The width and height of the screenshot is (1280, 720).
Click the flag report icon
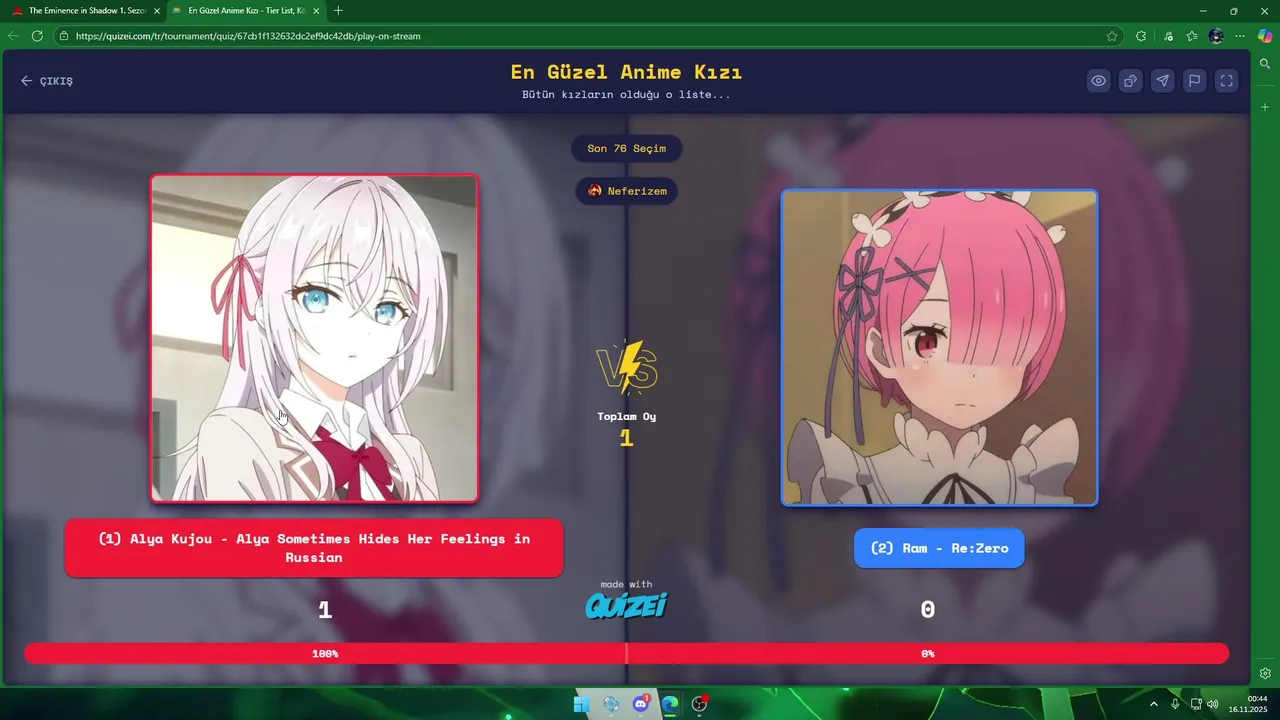coord(1194,81)
